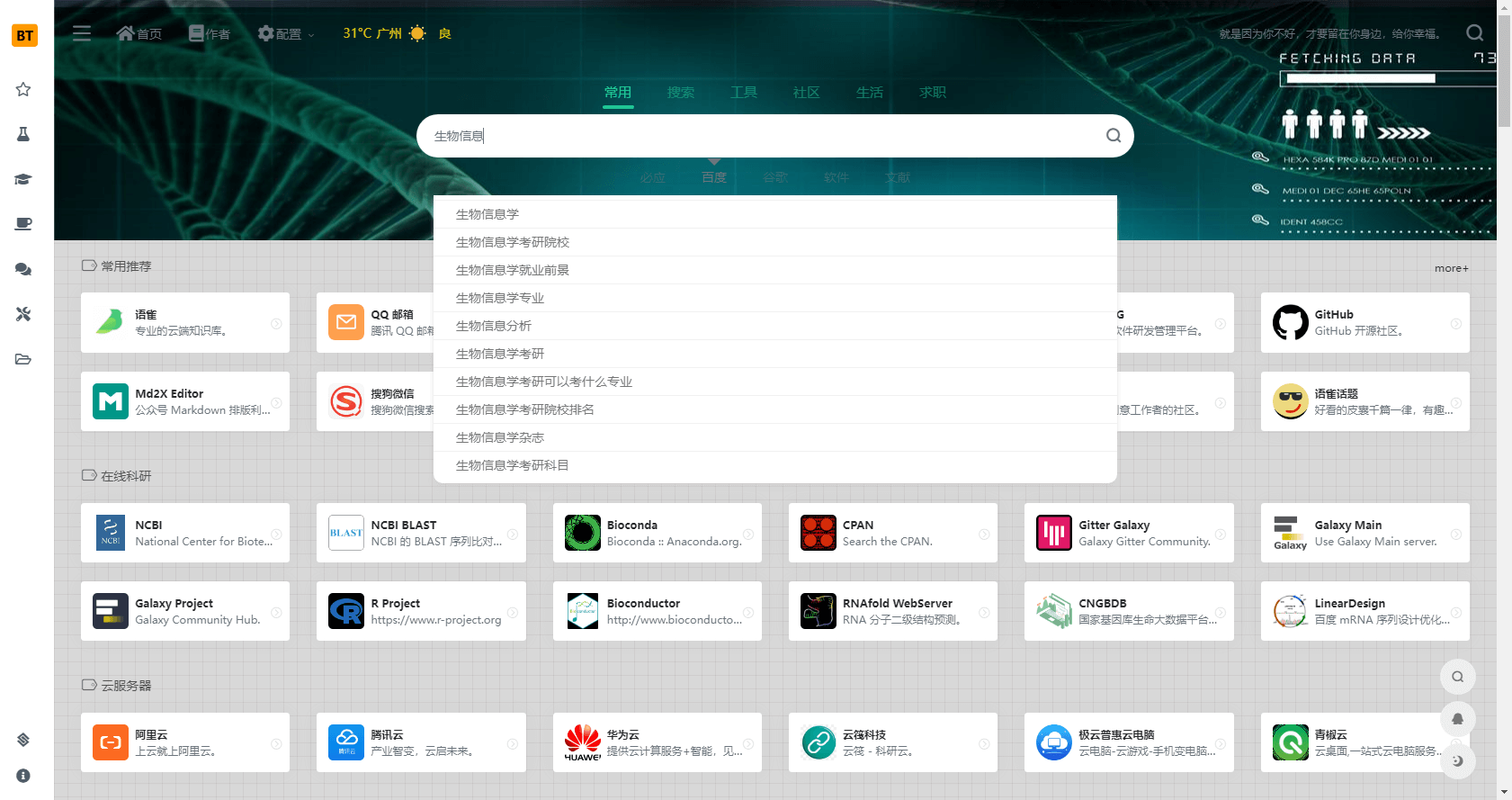Choose suggestion 生物信息学杂志

[x=775, y=437]
